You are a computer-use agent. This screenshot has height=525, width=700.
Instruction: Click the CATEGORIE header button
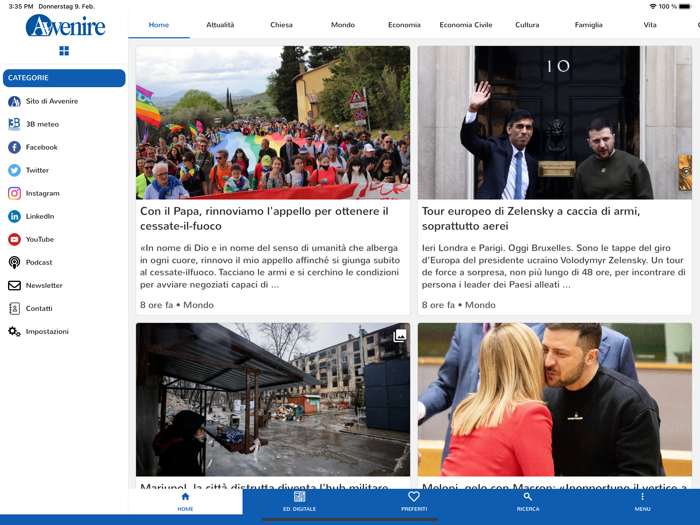(x=64, y=78)
